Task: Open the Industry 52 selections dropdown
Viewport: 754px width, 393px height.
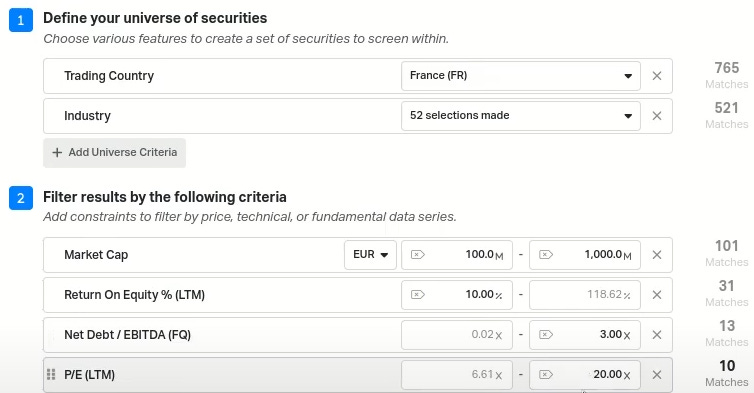Action: pyautogui.click(x=521, y=116)
